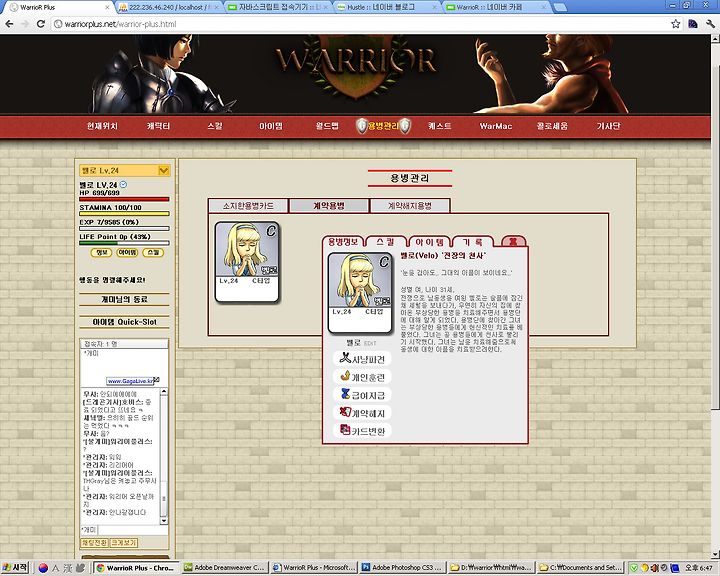Screen dimensions: 720x576
Task: Click the green LIFE Point progress bar
Action: click(x=124, y=243)
